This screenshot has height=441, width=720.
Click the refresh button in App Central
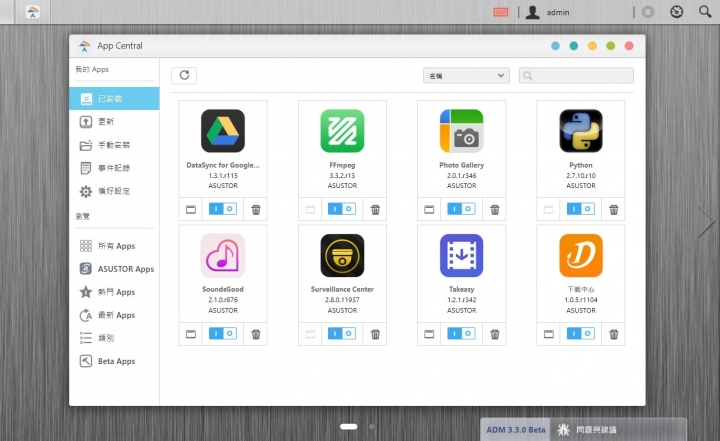pos(184,75)
